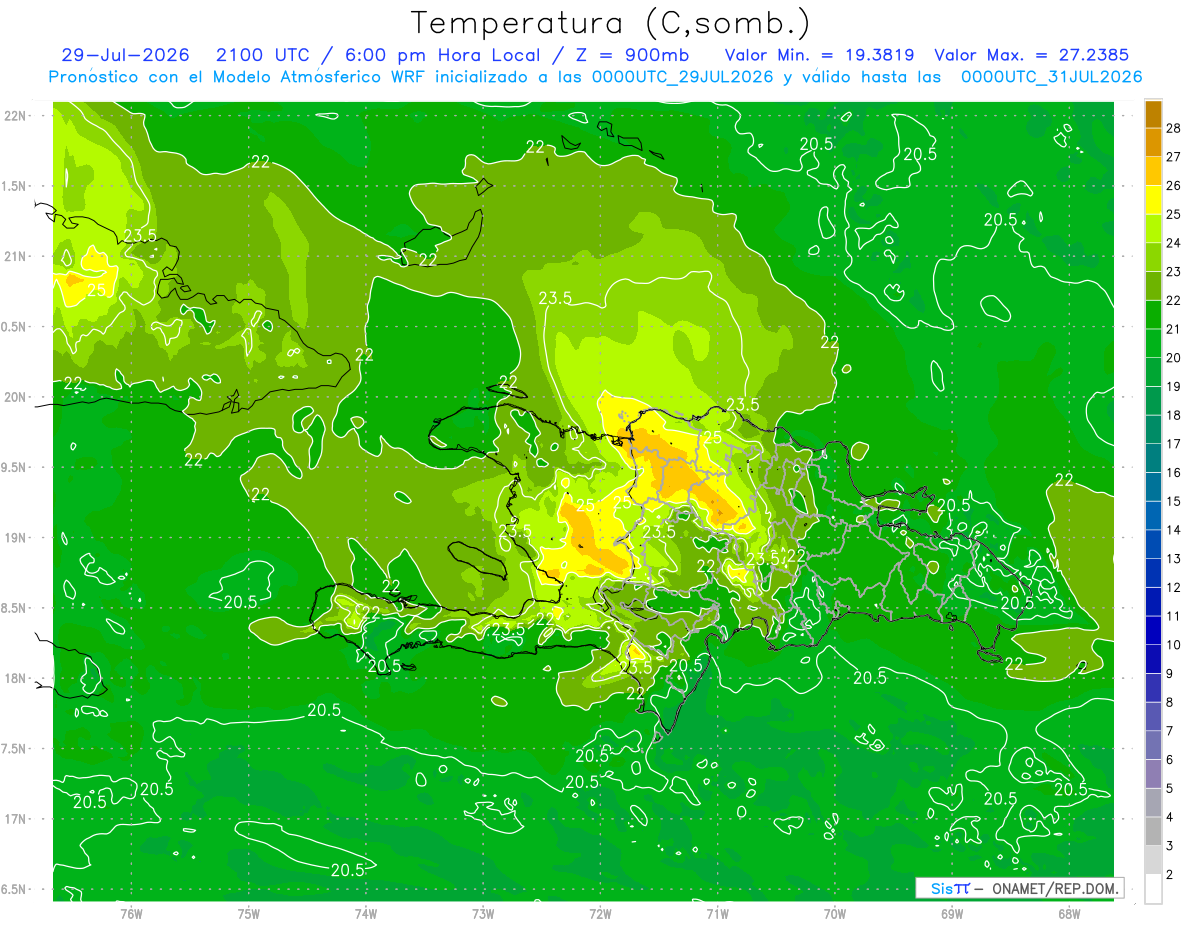Click the "21N" latitude axis label
The image size is (1200, 927).
[16, 256]
